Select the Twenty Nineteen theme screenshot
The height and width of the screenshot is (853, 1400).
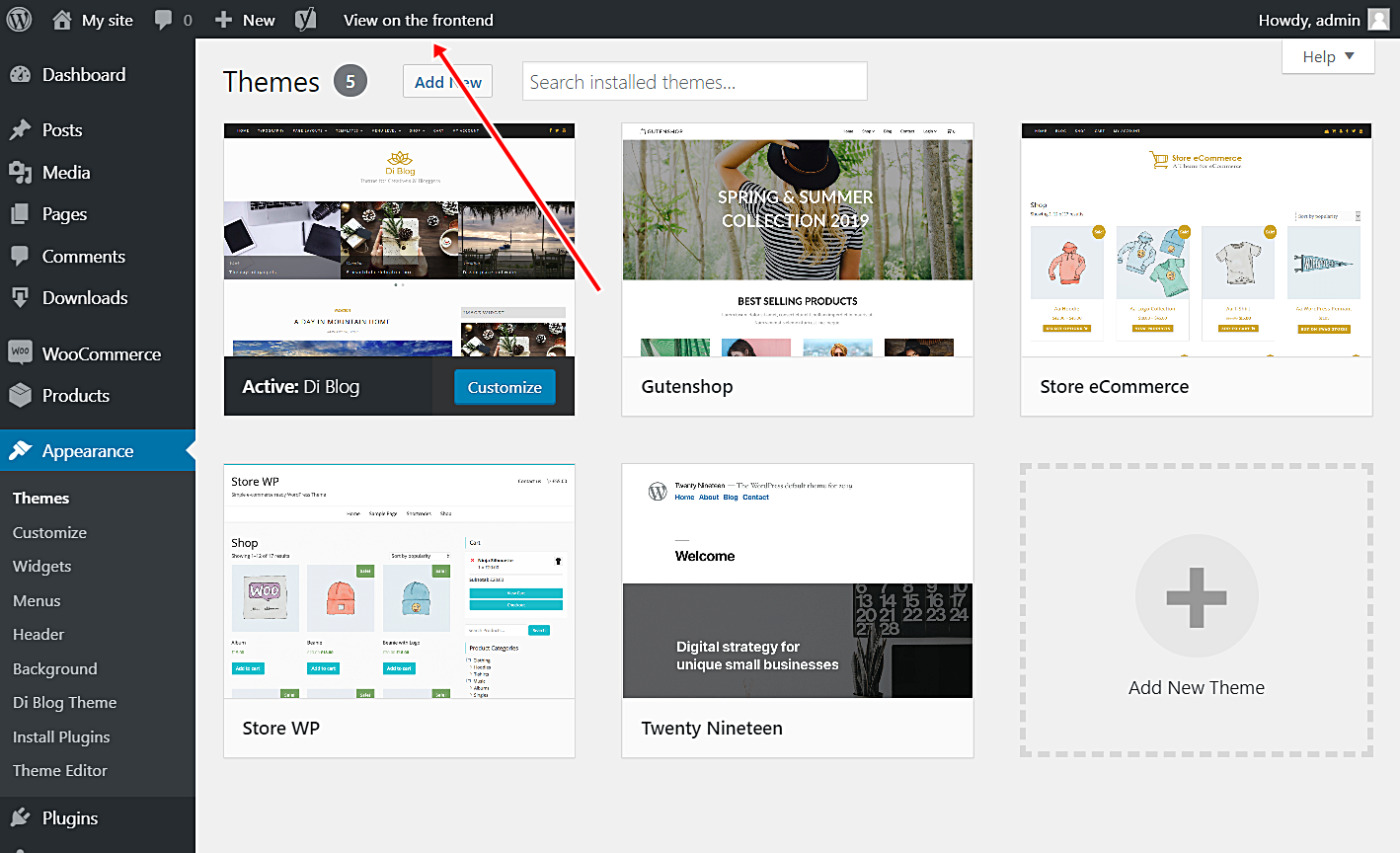coord(797,581)
